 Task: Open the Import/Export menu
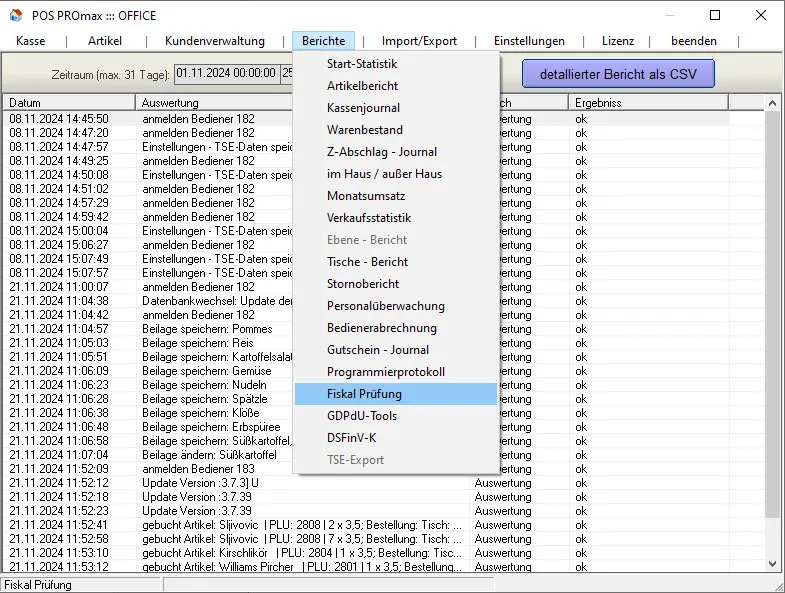(419, 41)
